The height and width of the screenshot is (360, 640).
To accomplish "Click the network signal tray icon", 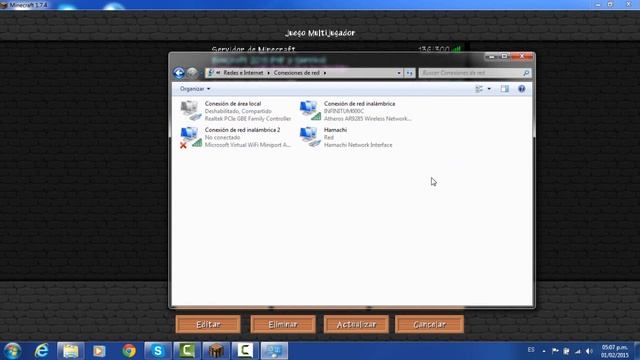I will point(578,351).
